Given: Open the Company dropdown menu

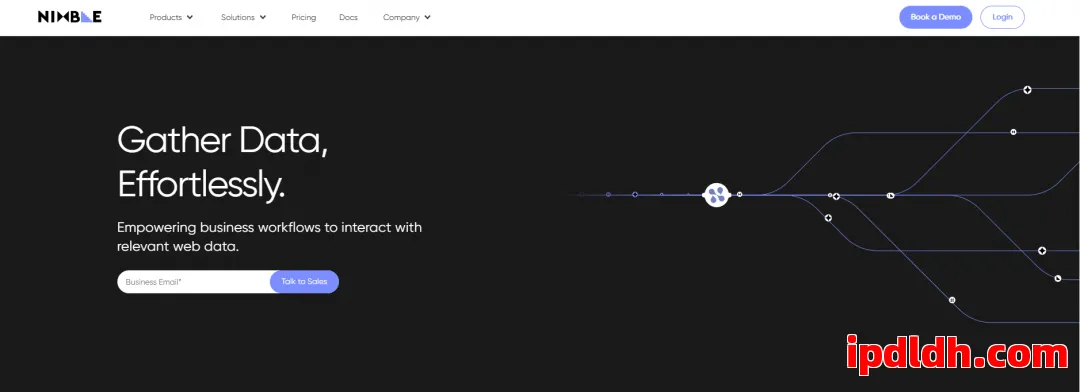Looking at the screenshot, I should [x=407, y=17].
